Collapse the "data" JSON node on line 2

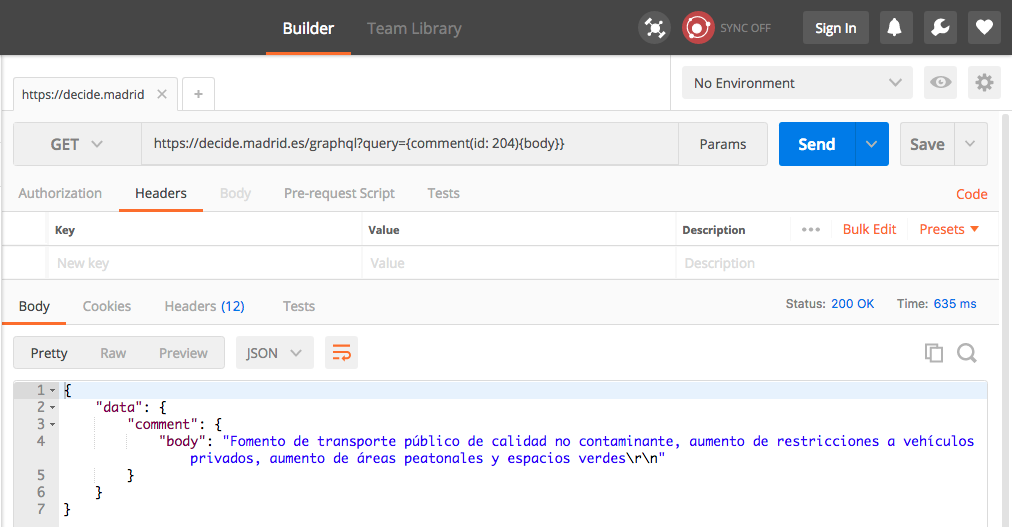point(52,408)
